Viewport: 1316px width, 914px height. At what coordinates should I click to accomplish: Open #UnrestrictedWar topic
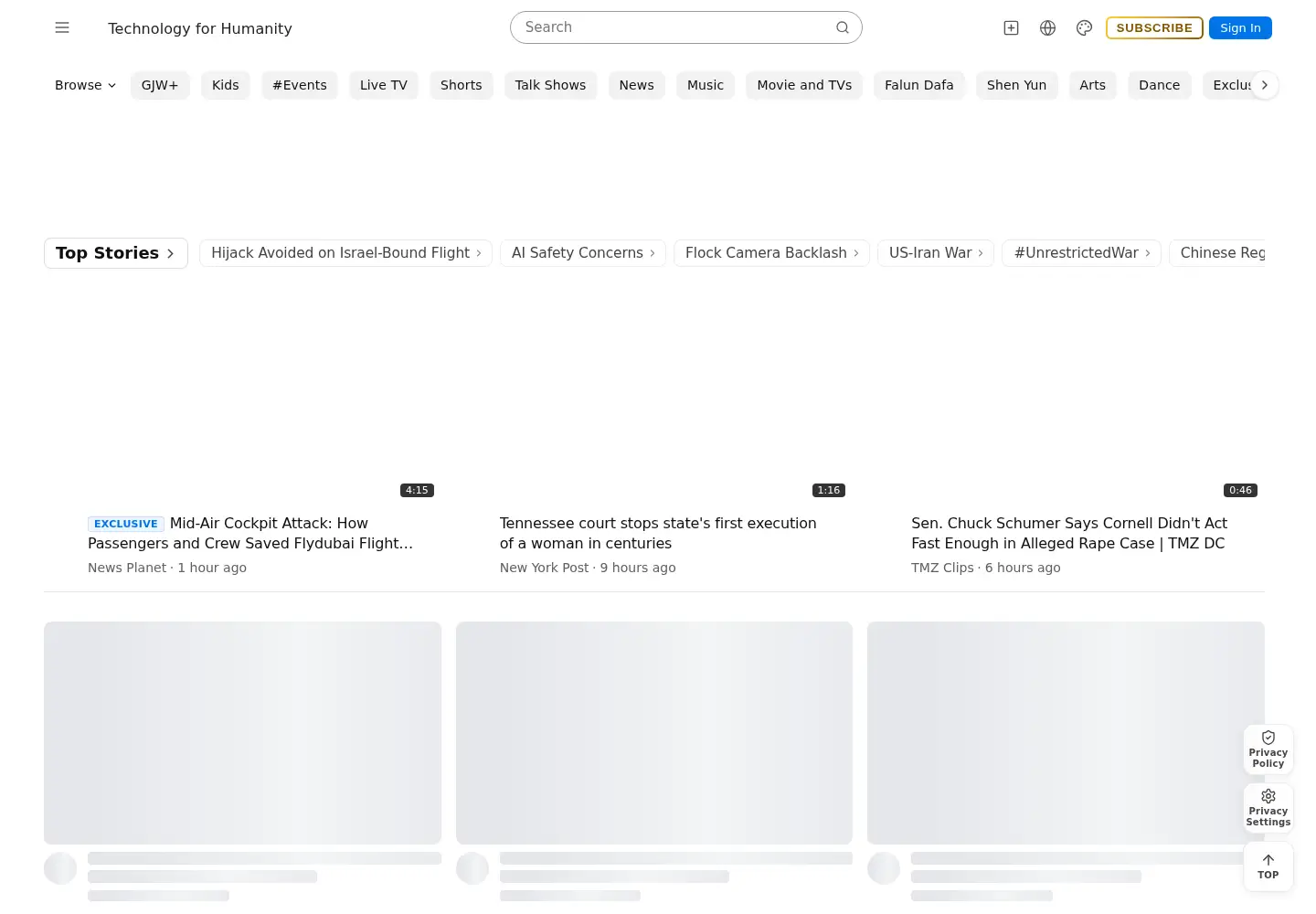1082,253
